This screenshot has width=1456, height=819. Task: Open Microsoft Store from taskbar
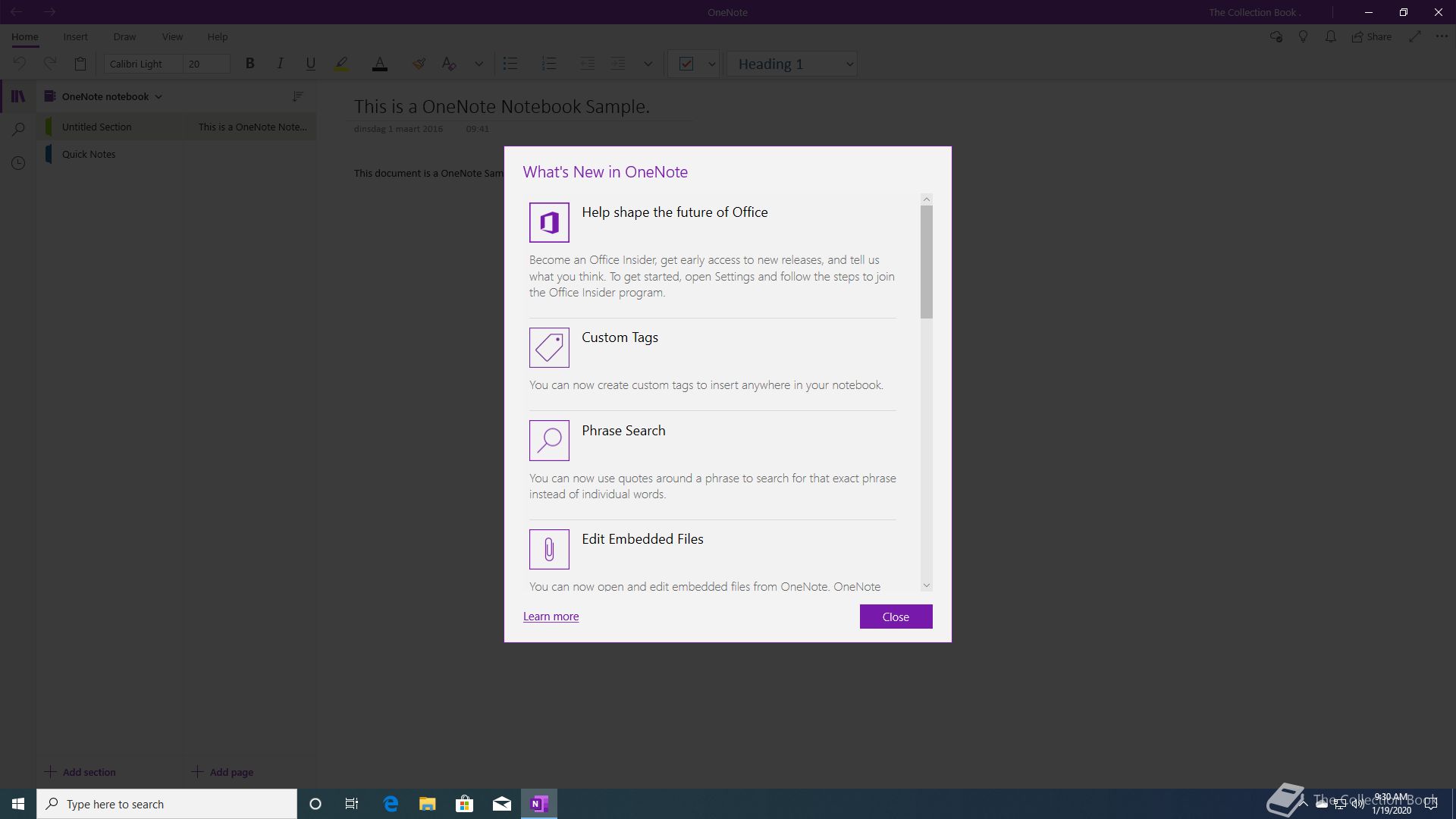(x=464, y=804)
